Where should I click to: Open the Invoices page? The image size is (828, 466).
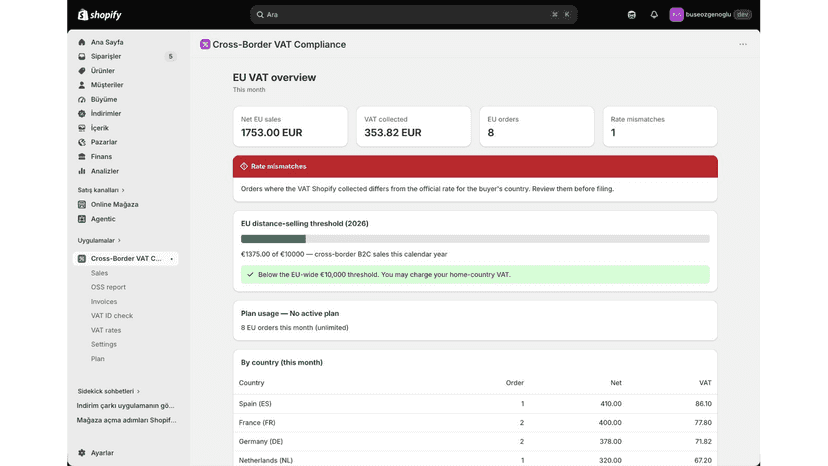pos(104,302)
